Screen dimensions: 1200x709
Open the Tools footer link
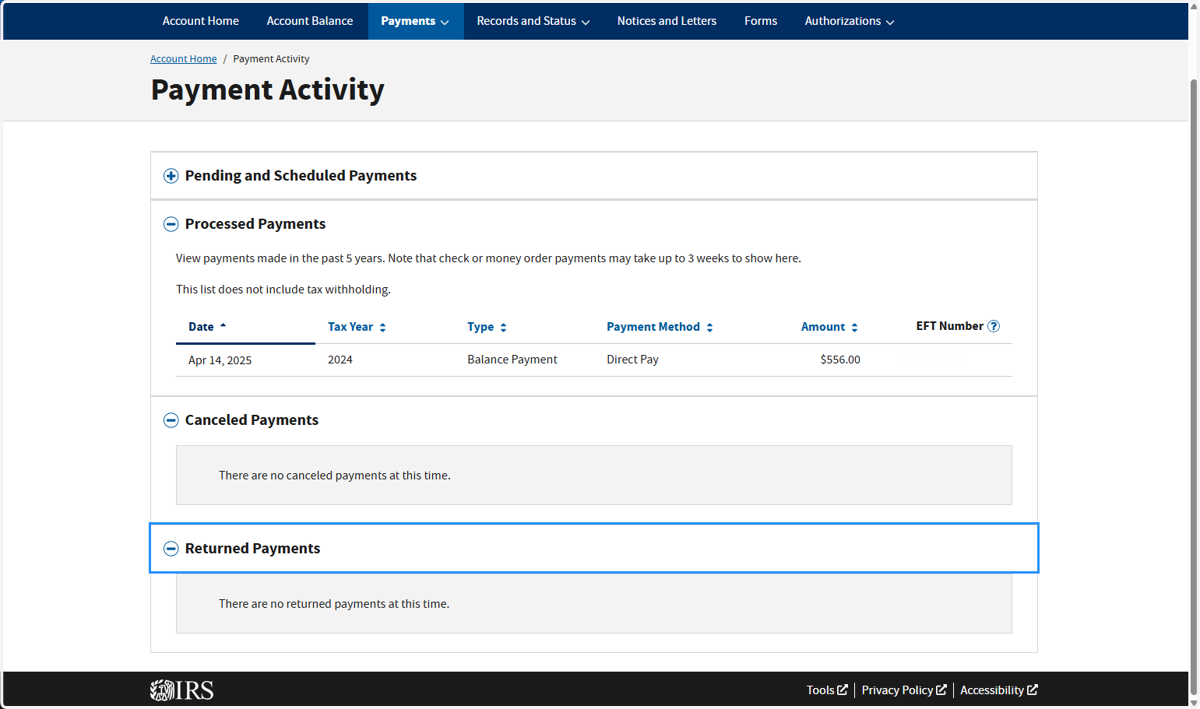827,690
